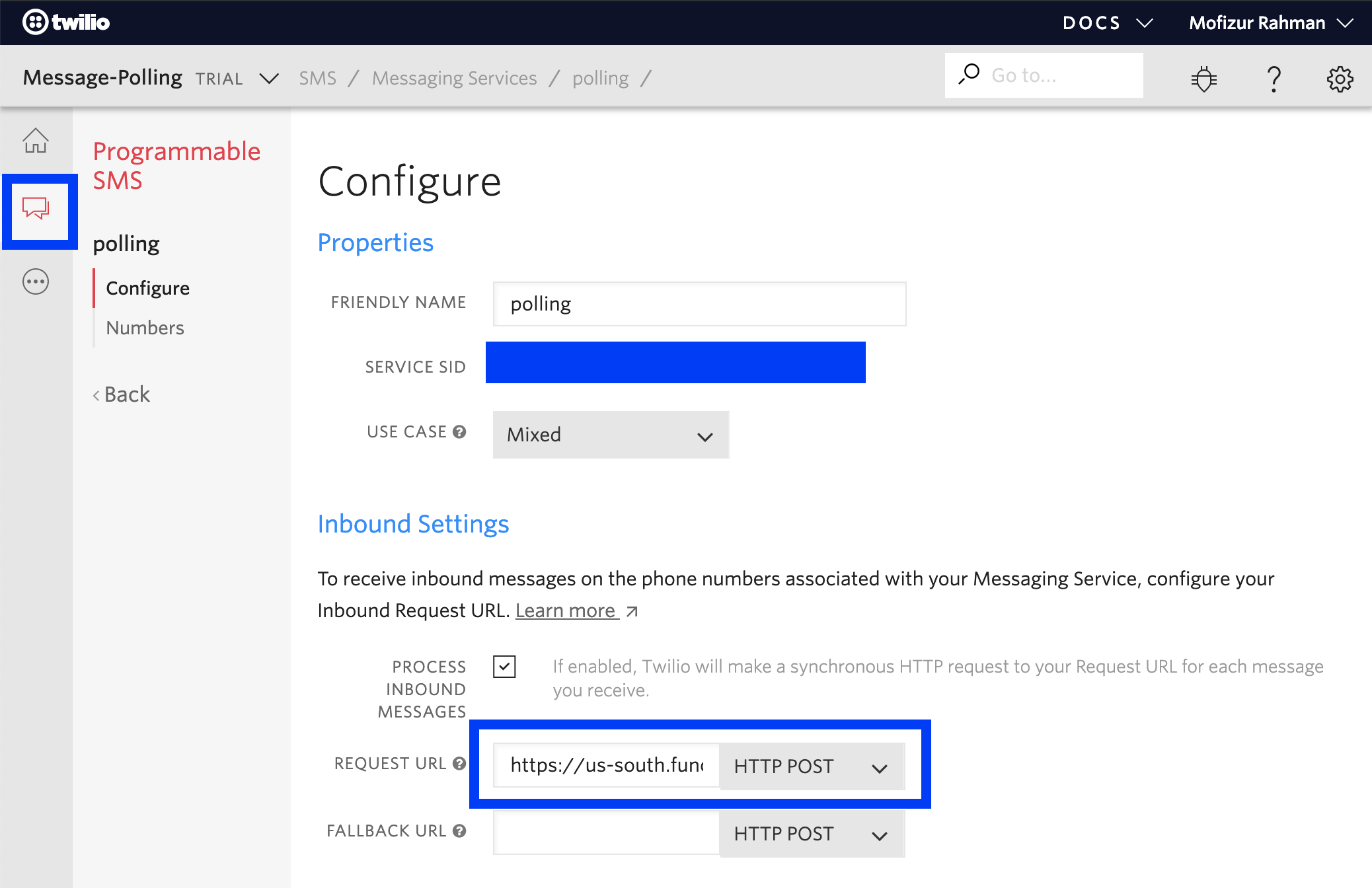Screen dimensions: 1372x888
Task: Click the help question mark icon
Action: point(1274,79)
